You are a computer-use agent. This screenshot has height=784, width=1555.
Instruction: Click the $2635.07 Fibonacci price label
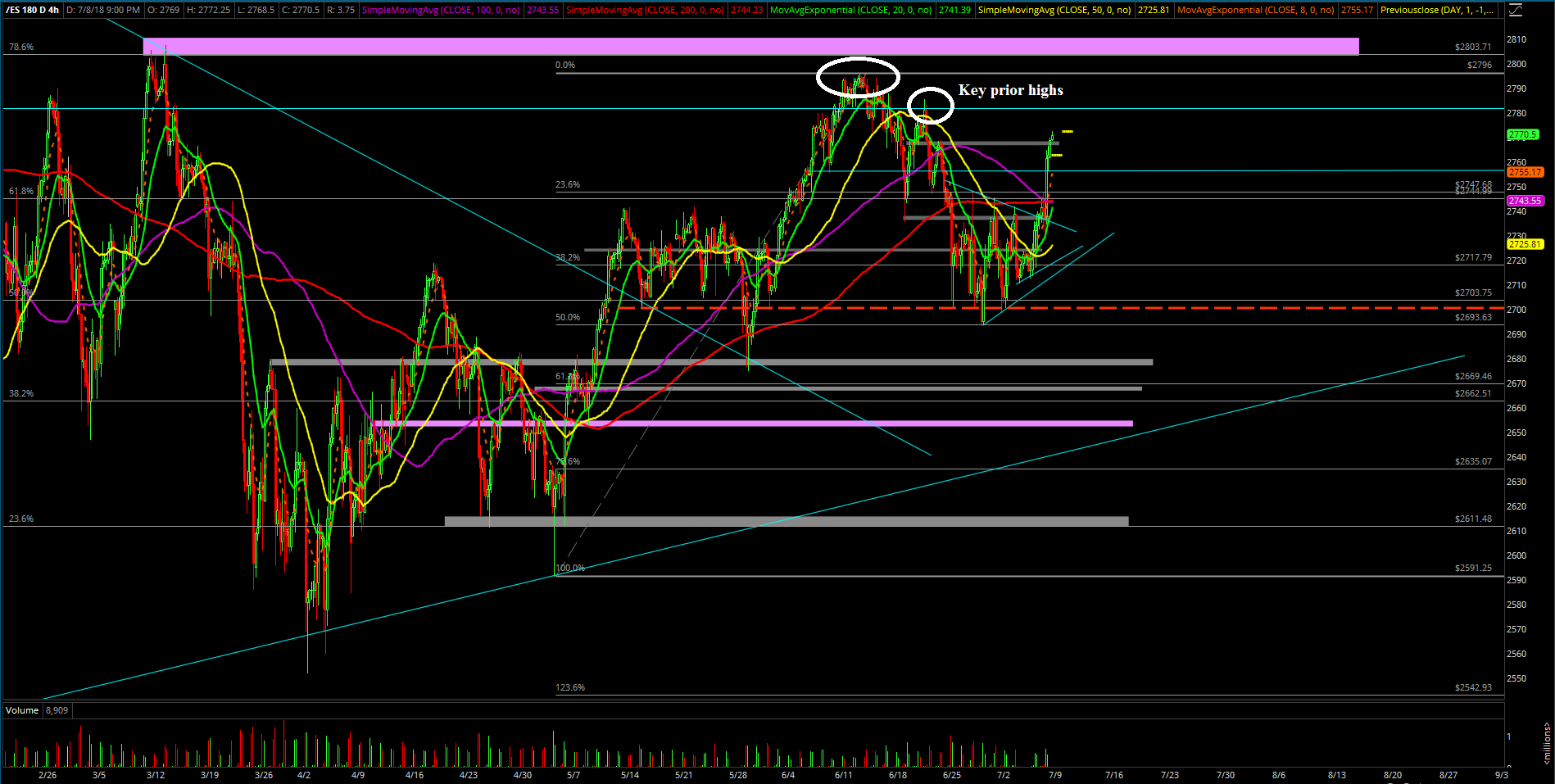[x=1473, y=461]
